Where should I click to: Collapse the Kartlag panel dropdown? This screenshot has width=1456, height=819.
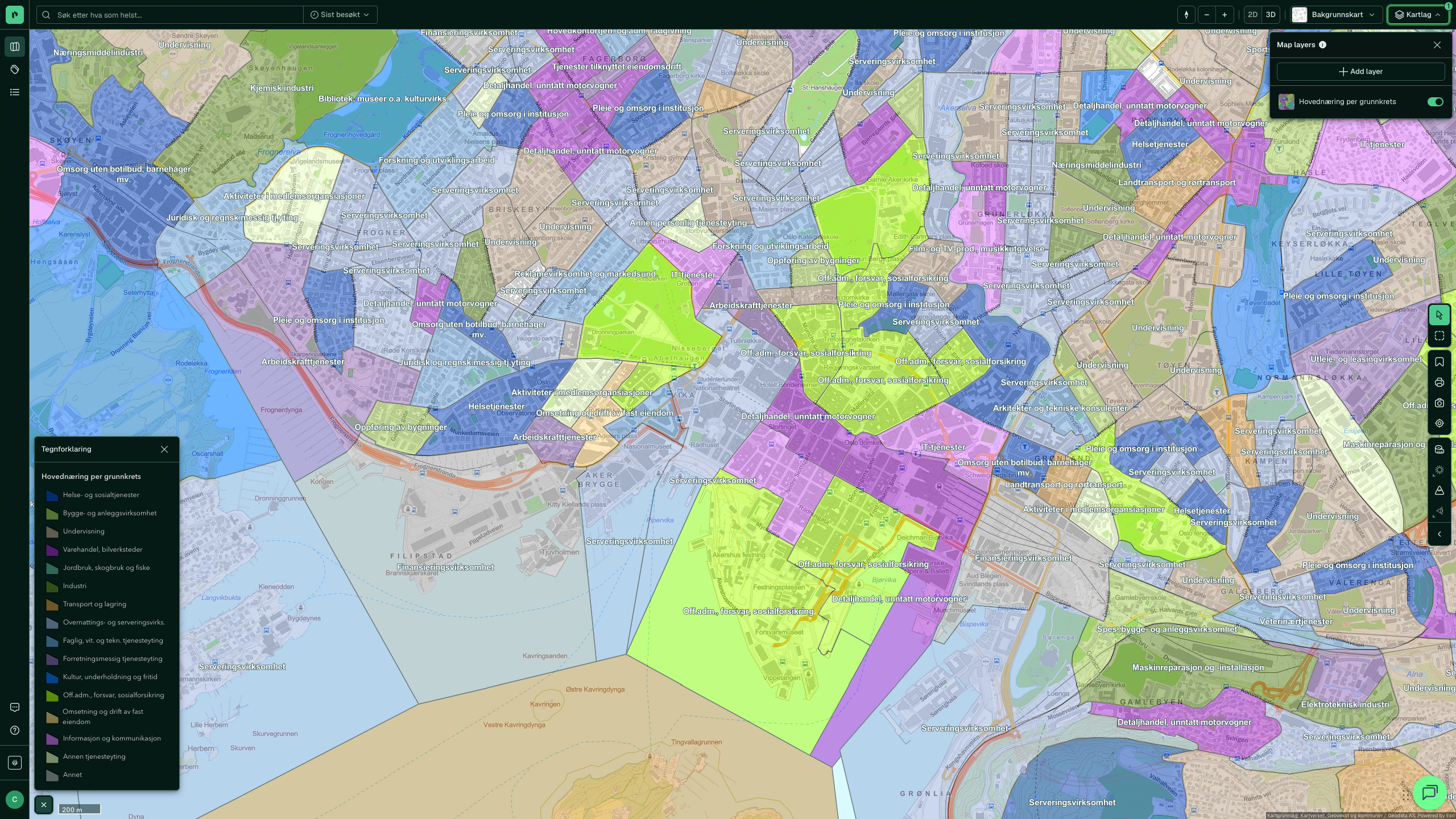click(1418, 15)
